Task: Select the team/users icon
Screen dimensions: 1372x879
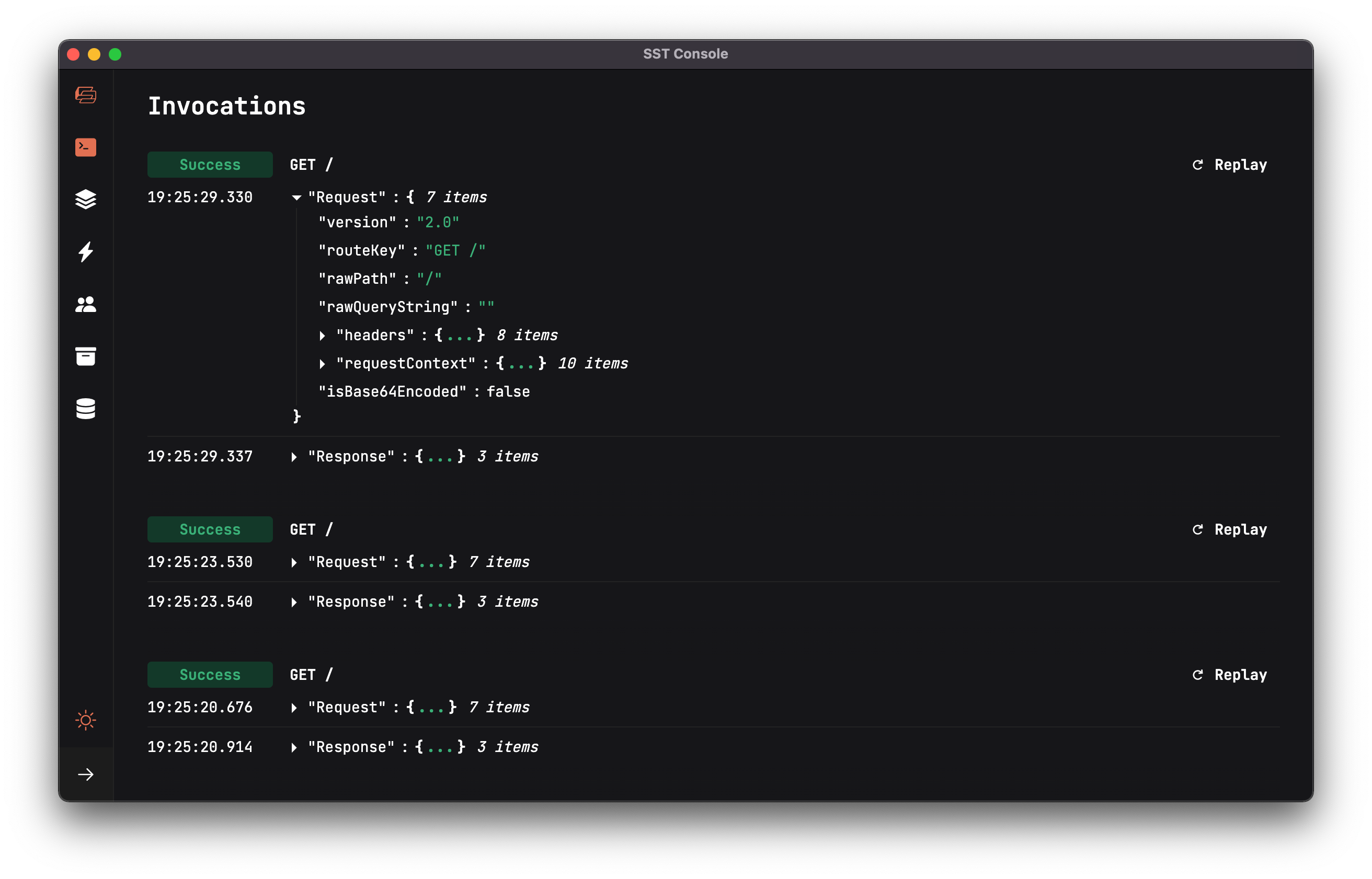Action: 87,304
